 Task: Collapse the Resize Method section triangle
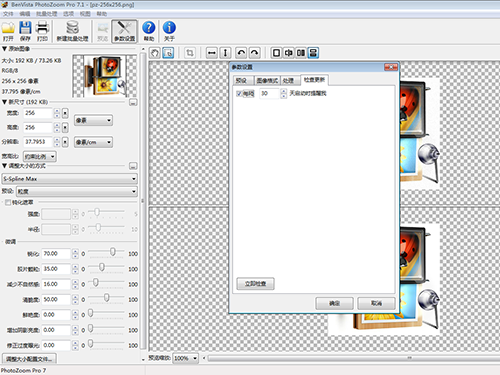pyautogui.click(x=4, y=166)
